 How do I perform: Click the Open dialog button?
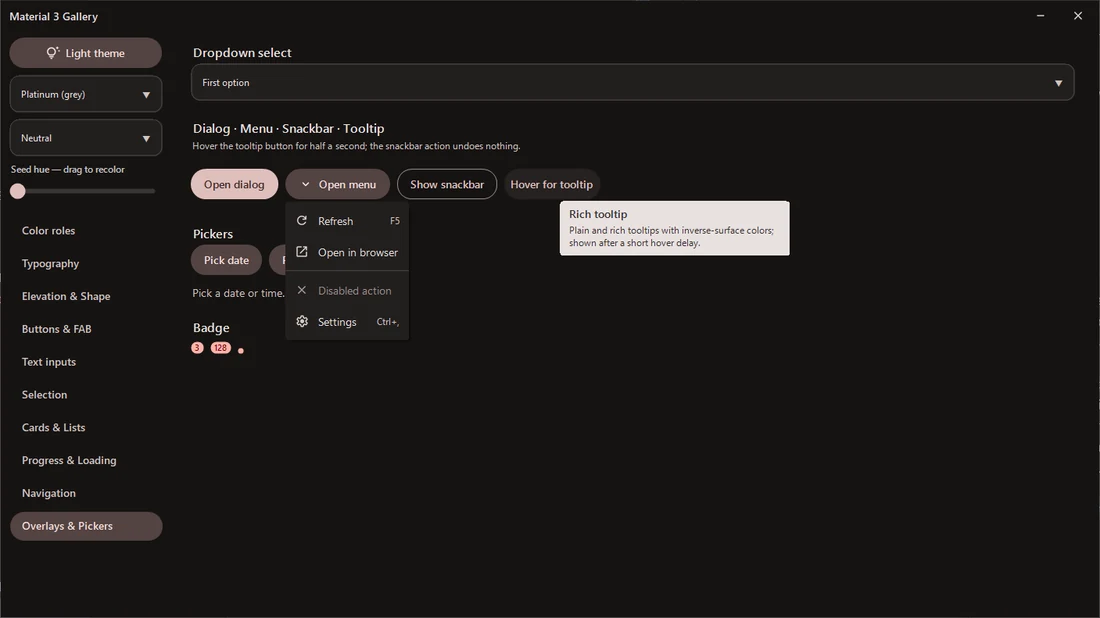click(234, 184)
